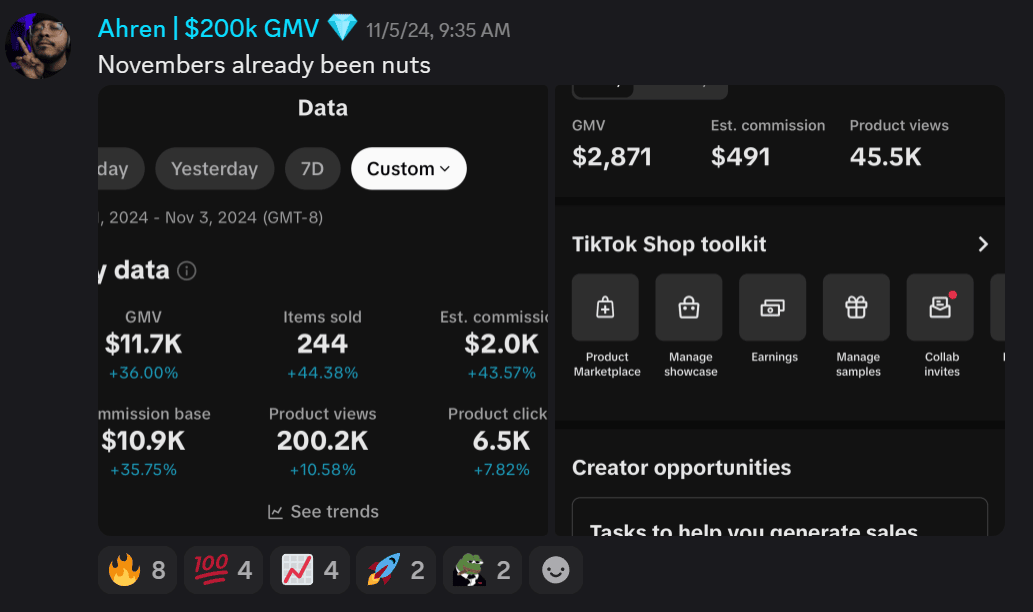Click Ahren's profile avatar

pyautogui.click(x=38, y=45)
